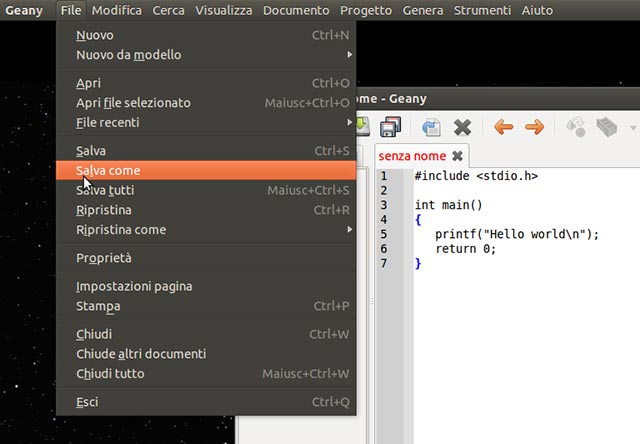Click the Save All toolbar icon
The width and height of the screenshot is (640, 444).
coord(391,127)
